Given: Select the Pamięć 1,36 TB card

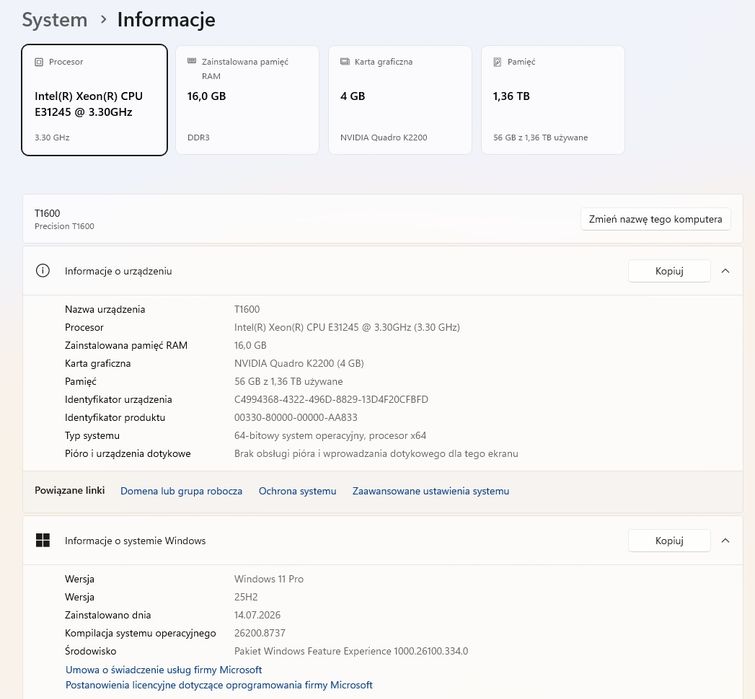Looking at the screenshot, I should 553,100.
